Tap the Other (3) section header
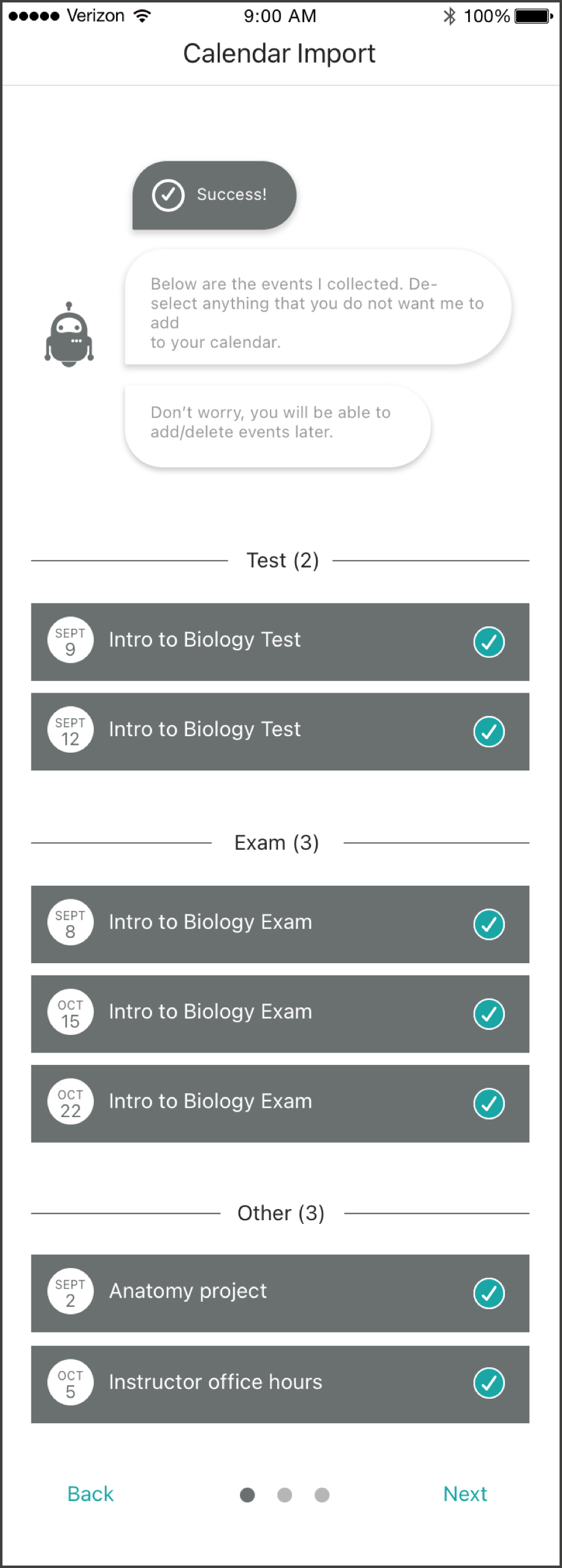Screen dimensions: 562x1568 point(281,1213)
